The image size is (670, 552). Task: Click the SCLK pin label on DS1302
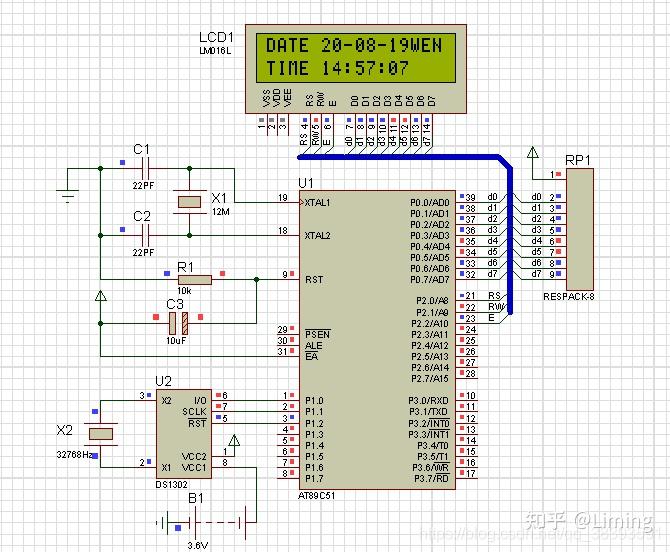pos(194,412)
